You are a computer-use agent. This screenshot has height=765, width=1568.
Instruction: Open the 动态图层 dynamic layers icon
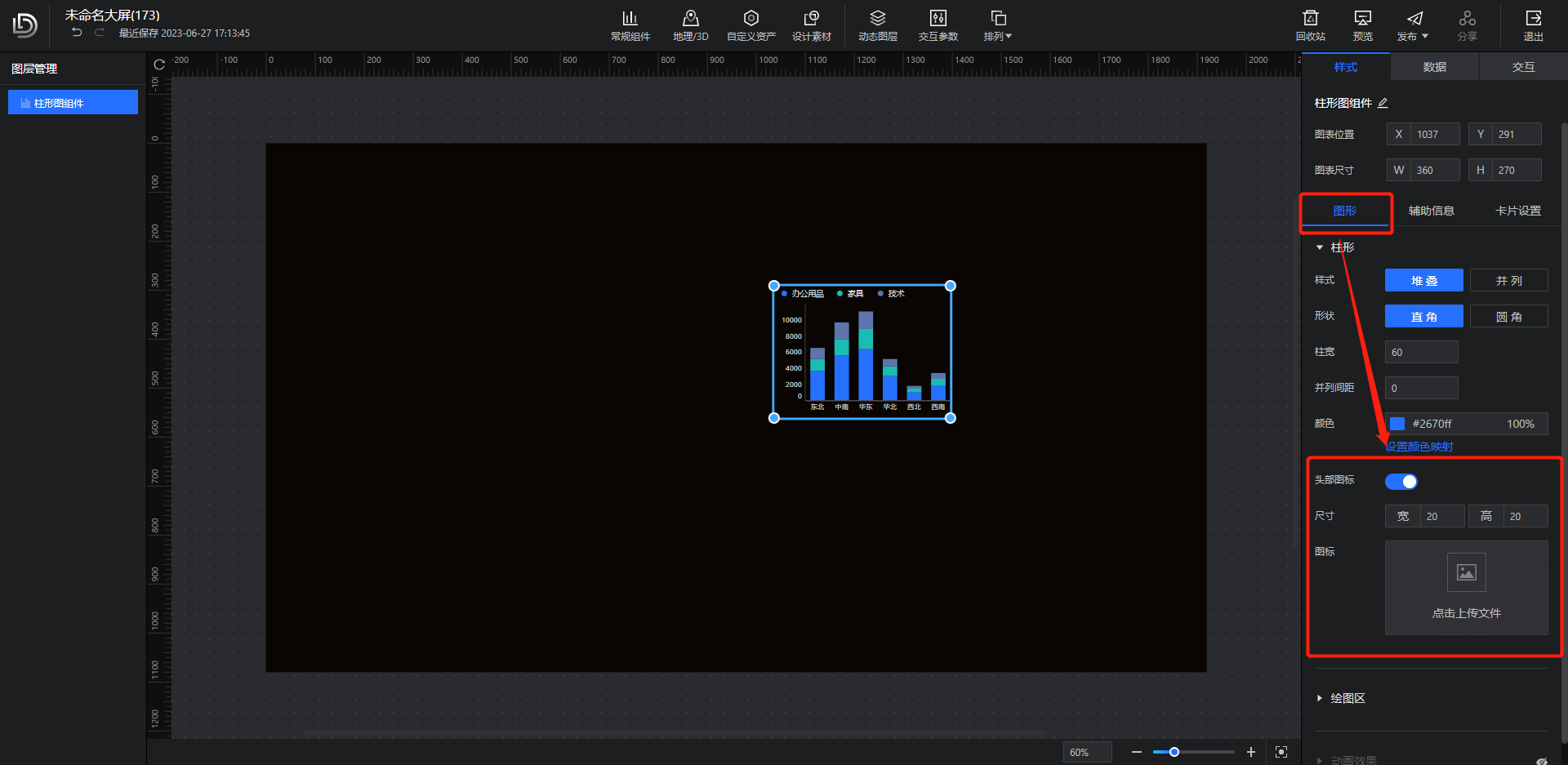point(877,25)
